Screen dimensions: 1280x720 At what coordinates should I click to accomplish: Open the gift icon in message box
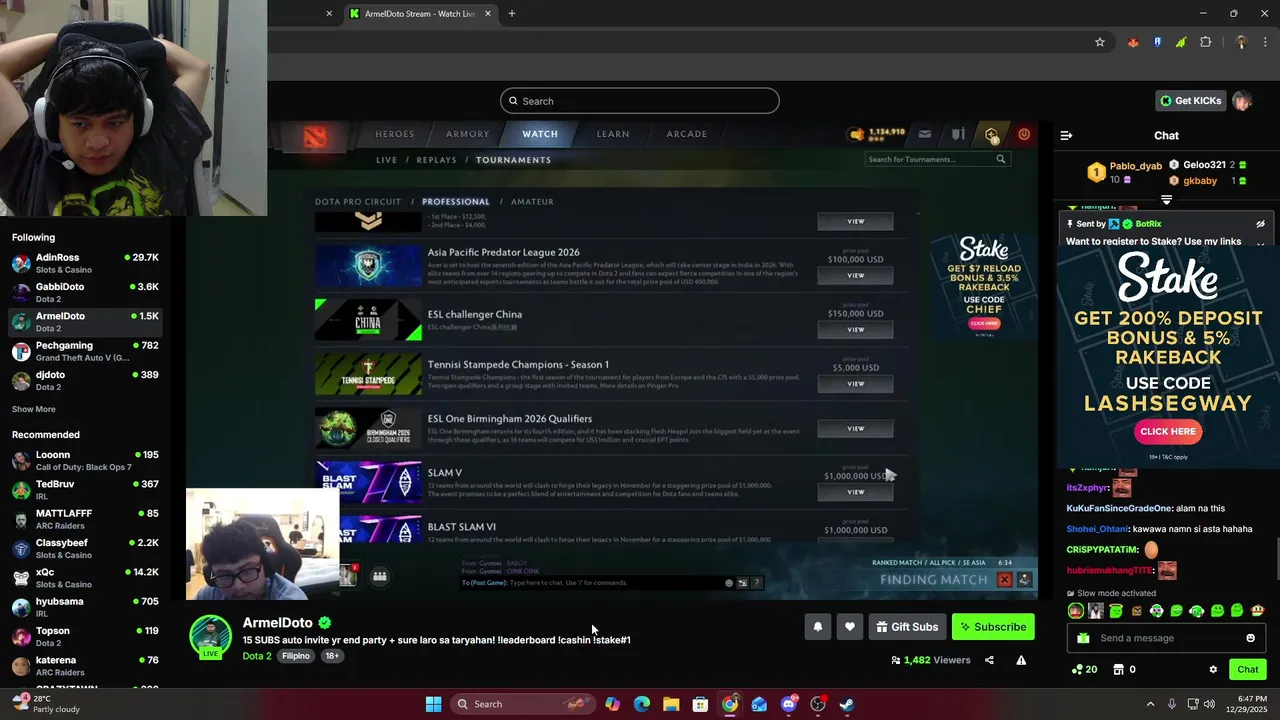1083,638
